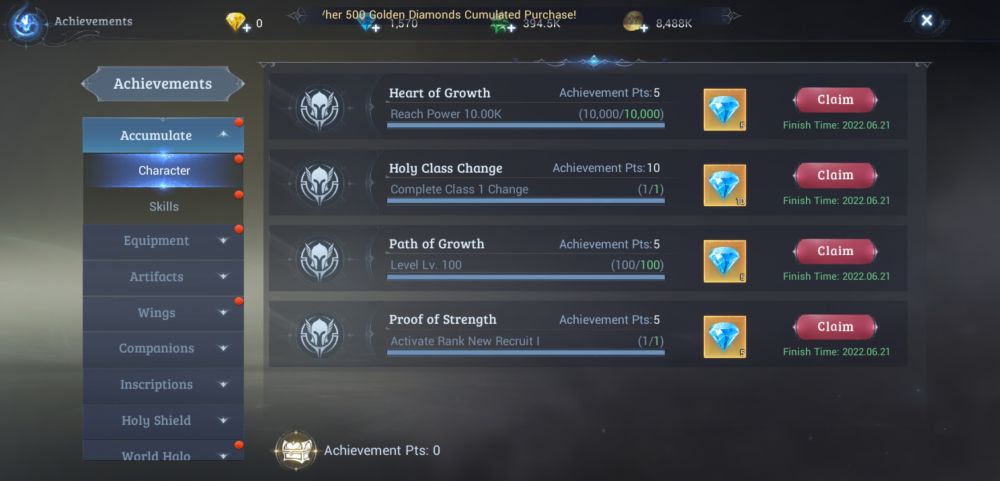Click the helmet emblem of Heart of Growth

[x=319, y=110]
